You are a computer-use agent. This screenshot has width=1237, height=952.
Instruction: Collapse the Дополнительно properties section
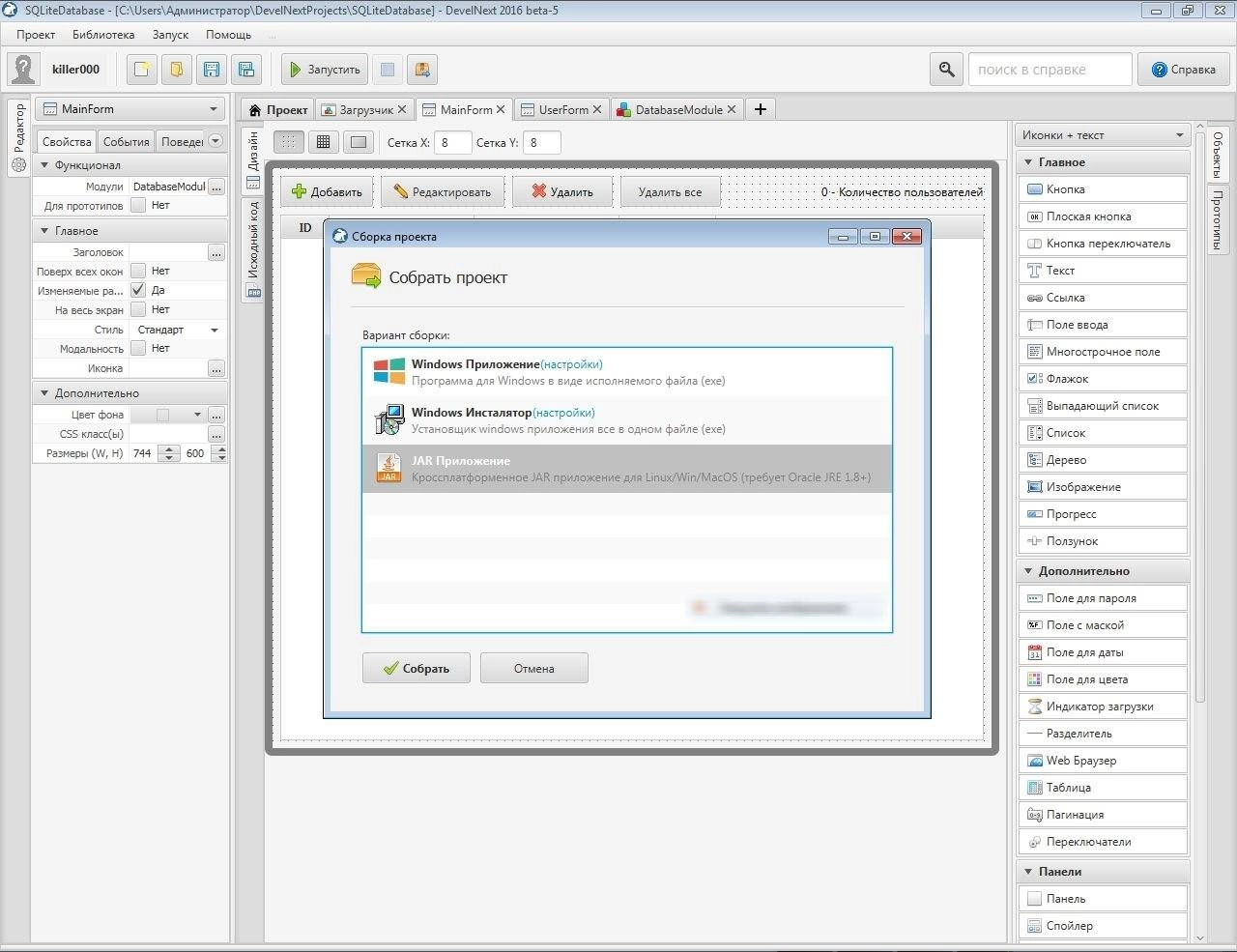pos(44,393)
